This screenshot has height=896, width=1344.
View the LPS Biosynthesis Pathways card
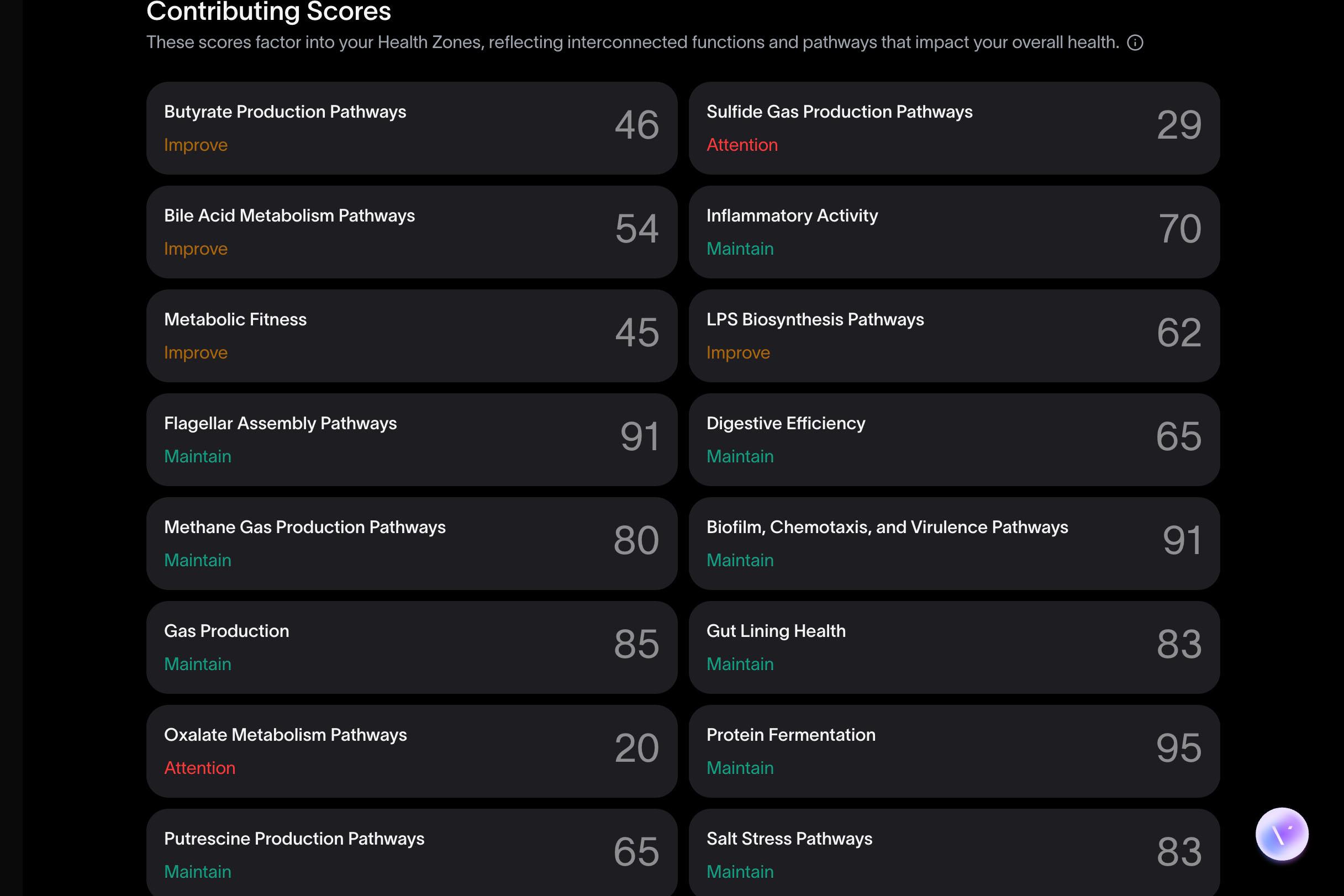point(955,336)
